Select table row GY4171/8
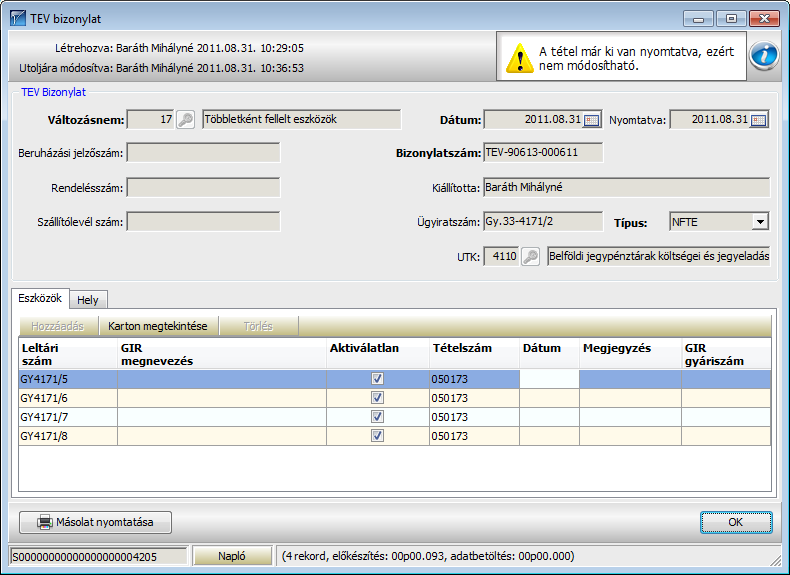Image resolution: width=790 pixels, height=575 pixels. pyautogui.click(x=394, y=436)
